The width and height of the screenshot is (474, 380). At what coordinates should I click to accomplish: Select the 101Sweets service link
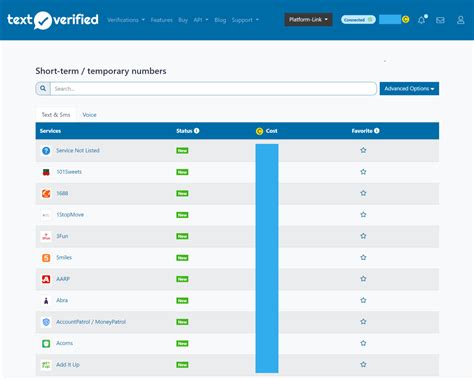[x=69, y=172]
